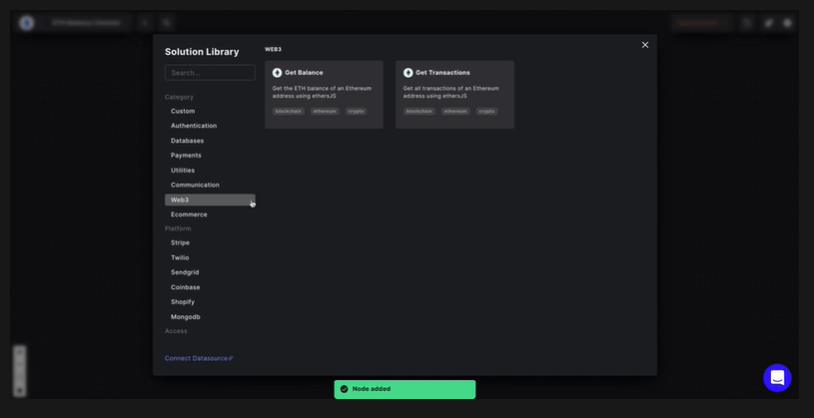Click the crypto tag on Get Balance
814x418 pixels.
(356, 111)
